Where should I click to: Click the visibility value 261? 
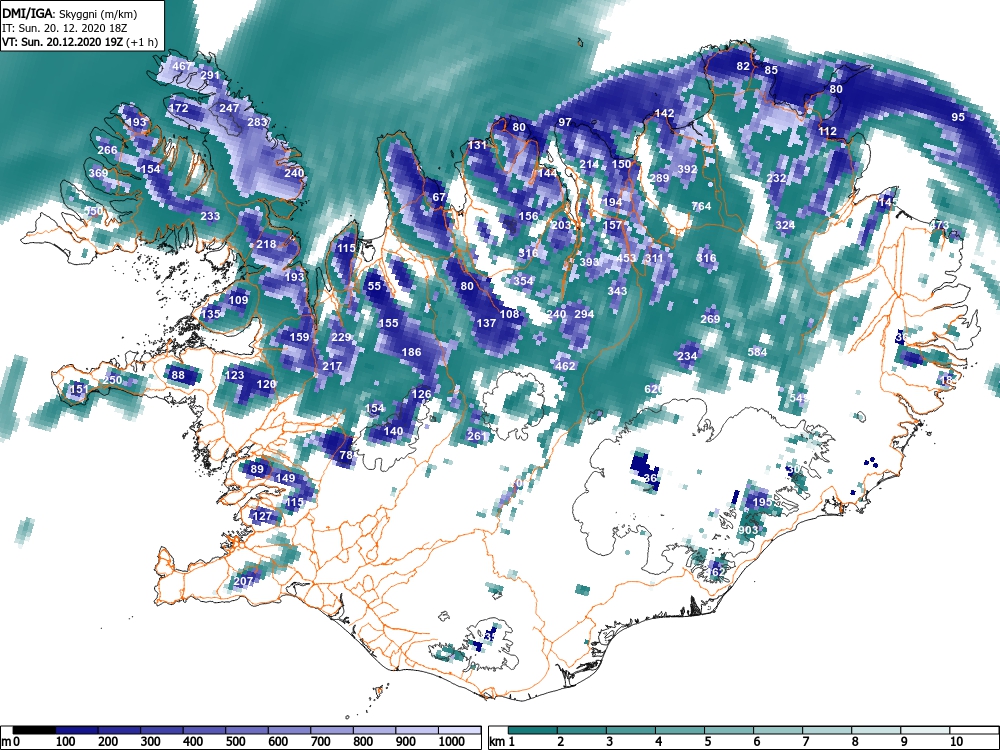click(477, 436)
